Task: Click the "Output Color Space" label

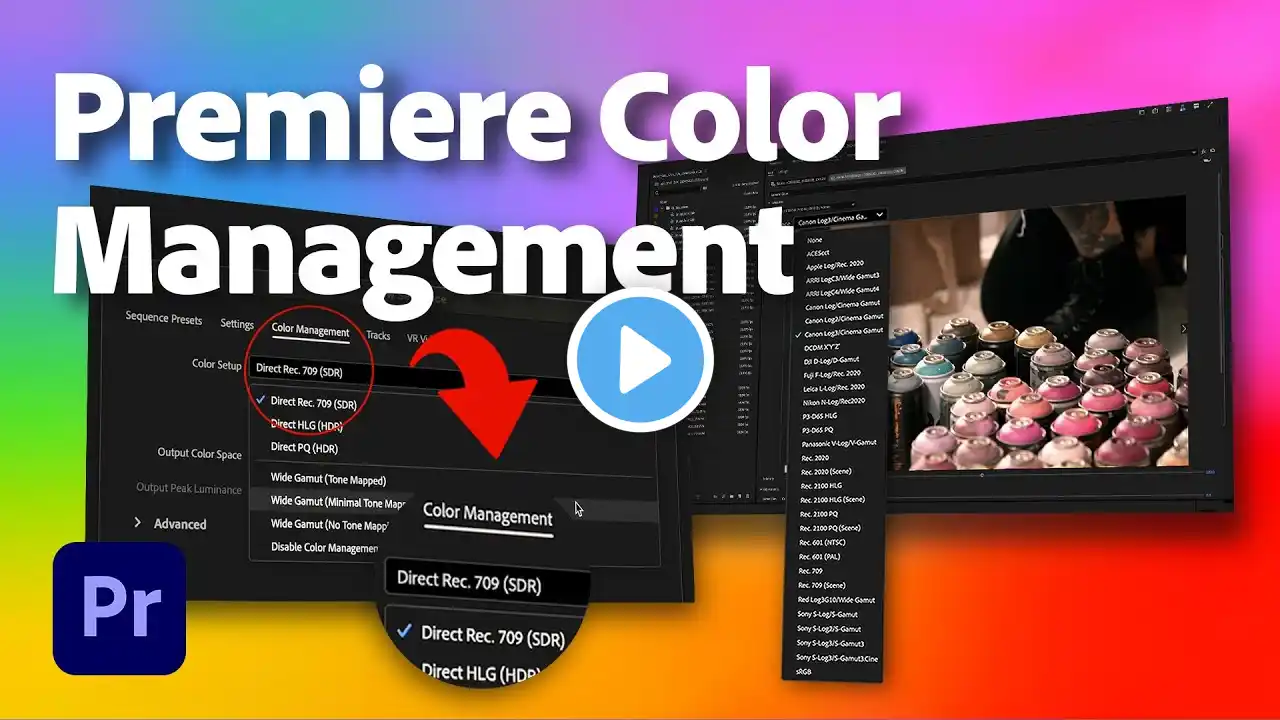Action: pos(200,453)
